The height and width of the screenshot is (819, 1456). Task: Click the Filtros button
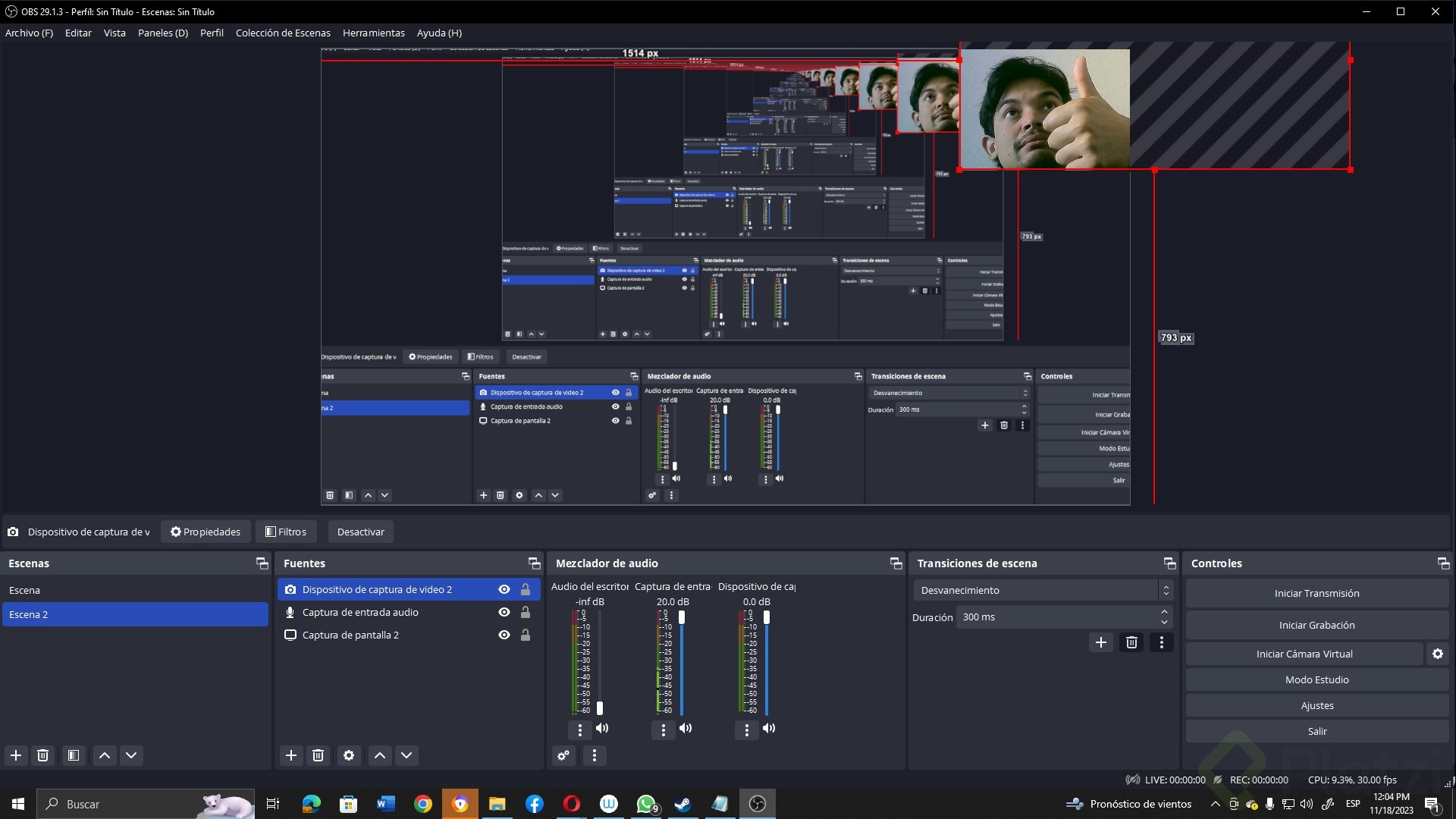[x=286, y=532]
